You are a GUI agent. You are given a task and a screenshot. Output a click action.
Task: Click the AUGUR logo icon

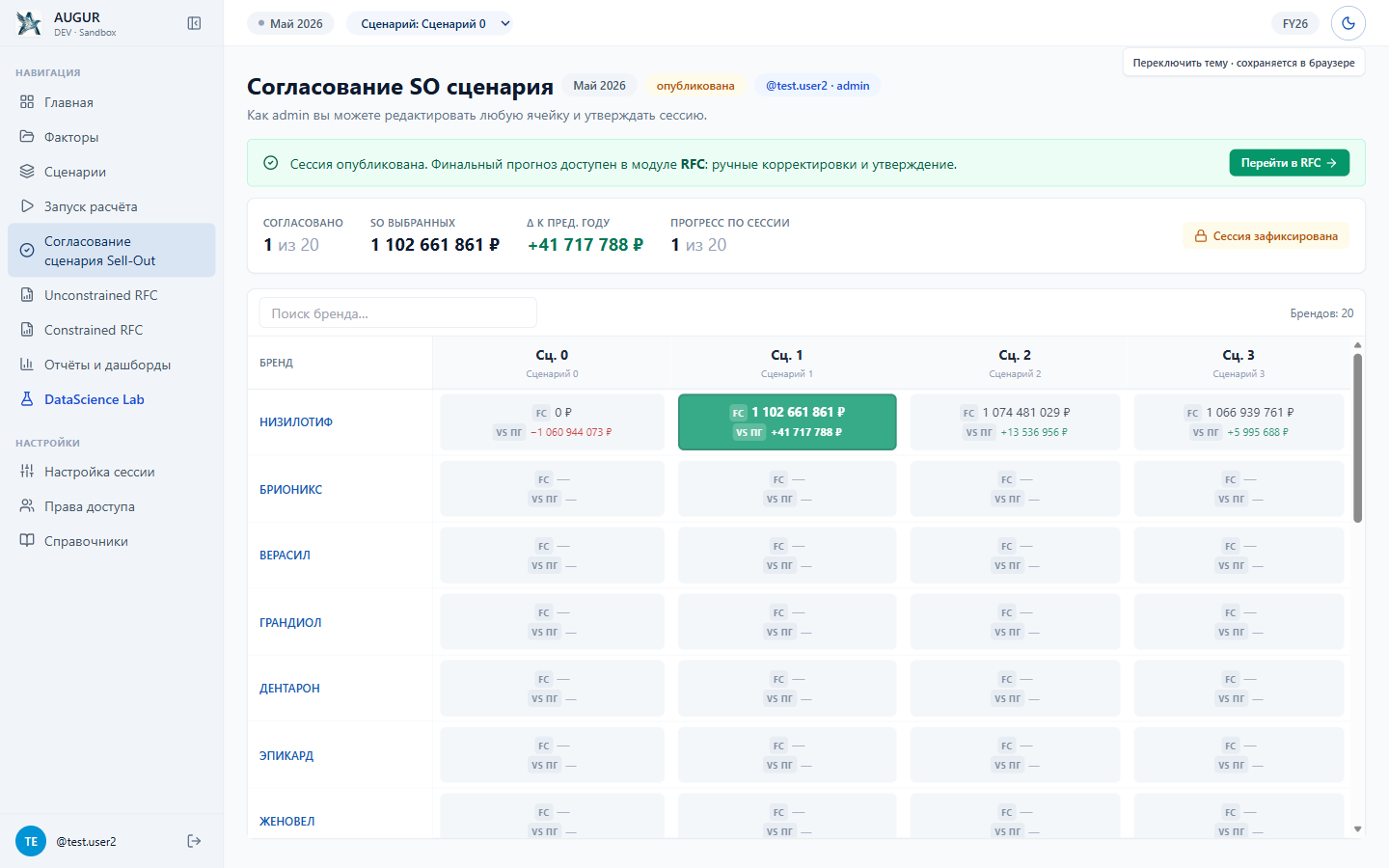click(x=29, y=24)
